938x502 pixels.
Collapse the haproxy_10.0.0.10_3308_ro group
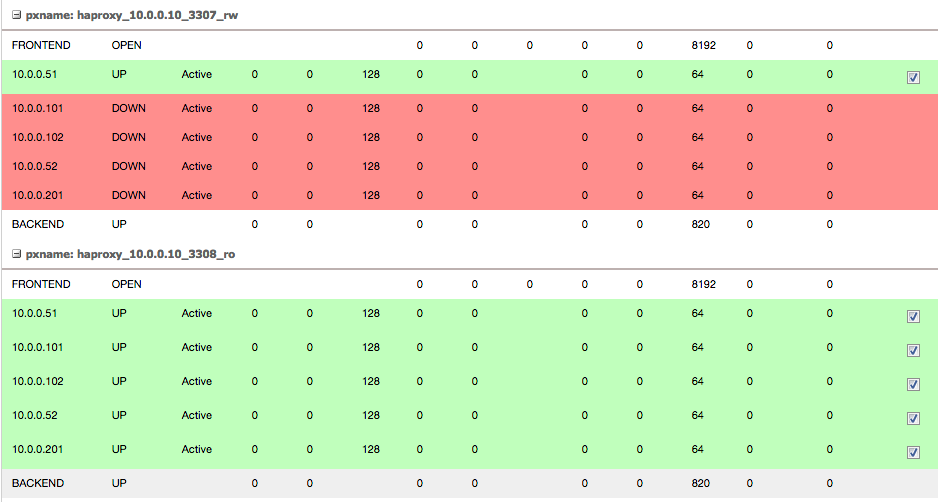pos(17,254)
